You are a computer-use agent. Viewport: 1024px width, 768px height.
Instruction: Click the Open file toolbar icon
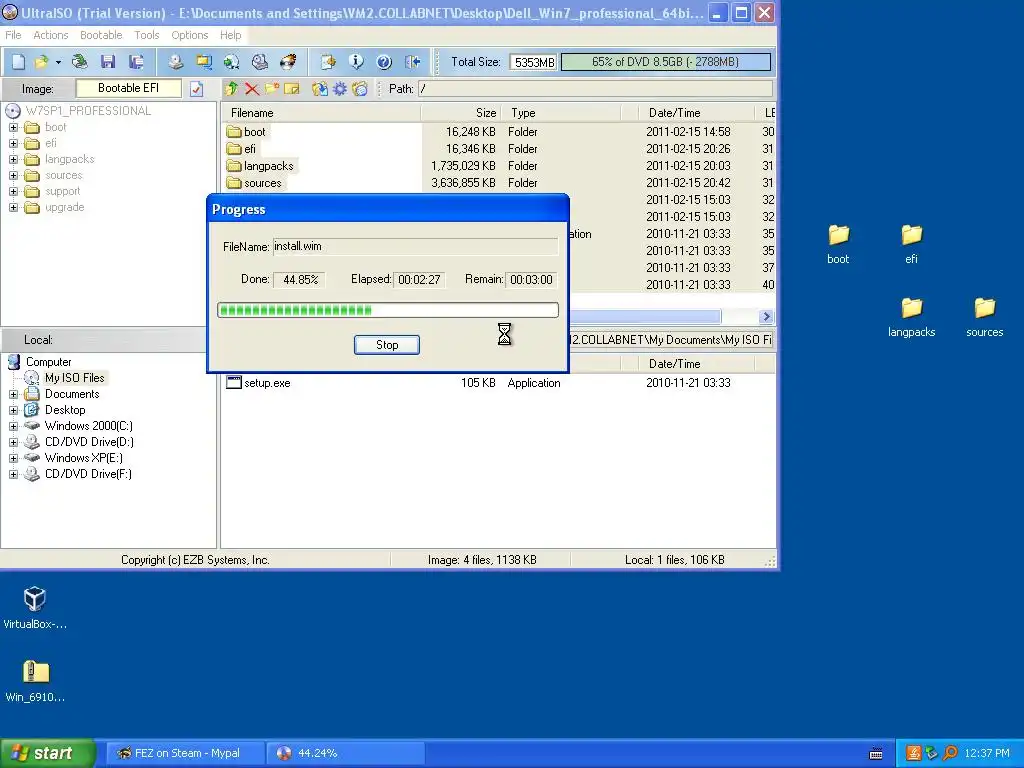pos(41,62)
